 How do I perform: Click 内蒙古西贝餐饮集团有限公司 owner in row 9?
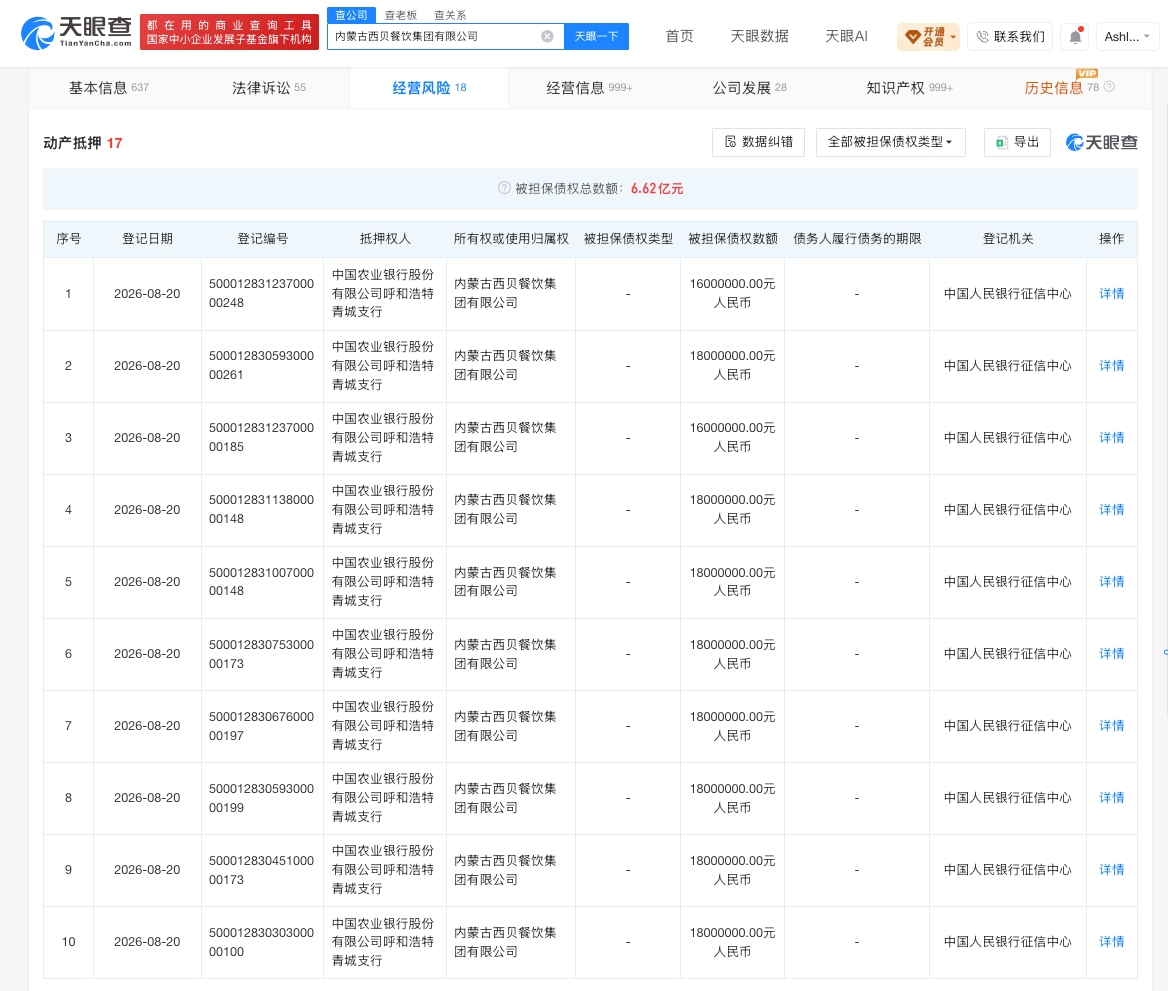coord(505,870)
